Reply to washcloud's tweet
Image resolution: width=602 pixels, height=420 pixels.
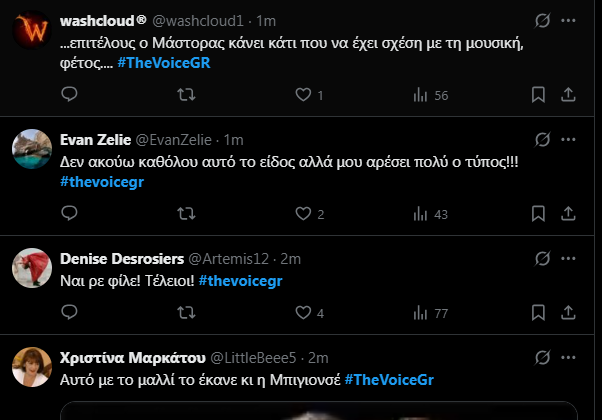[x=70, y=95]
